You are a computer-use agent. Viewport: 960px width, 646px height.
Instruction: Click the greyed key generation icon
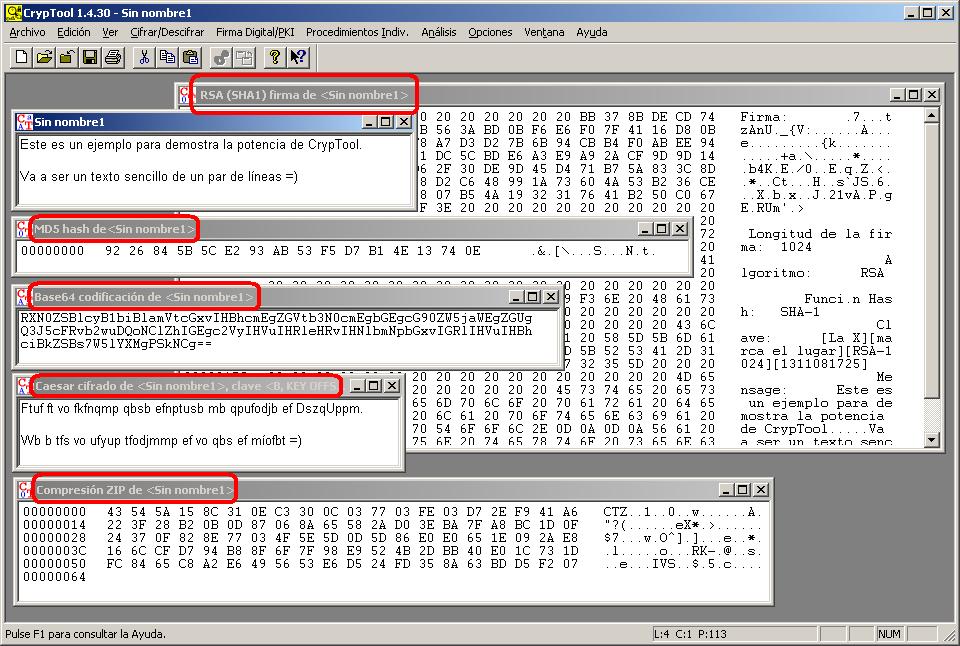click(221, 58)
